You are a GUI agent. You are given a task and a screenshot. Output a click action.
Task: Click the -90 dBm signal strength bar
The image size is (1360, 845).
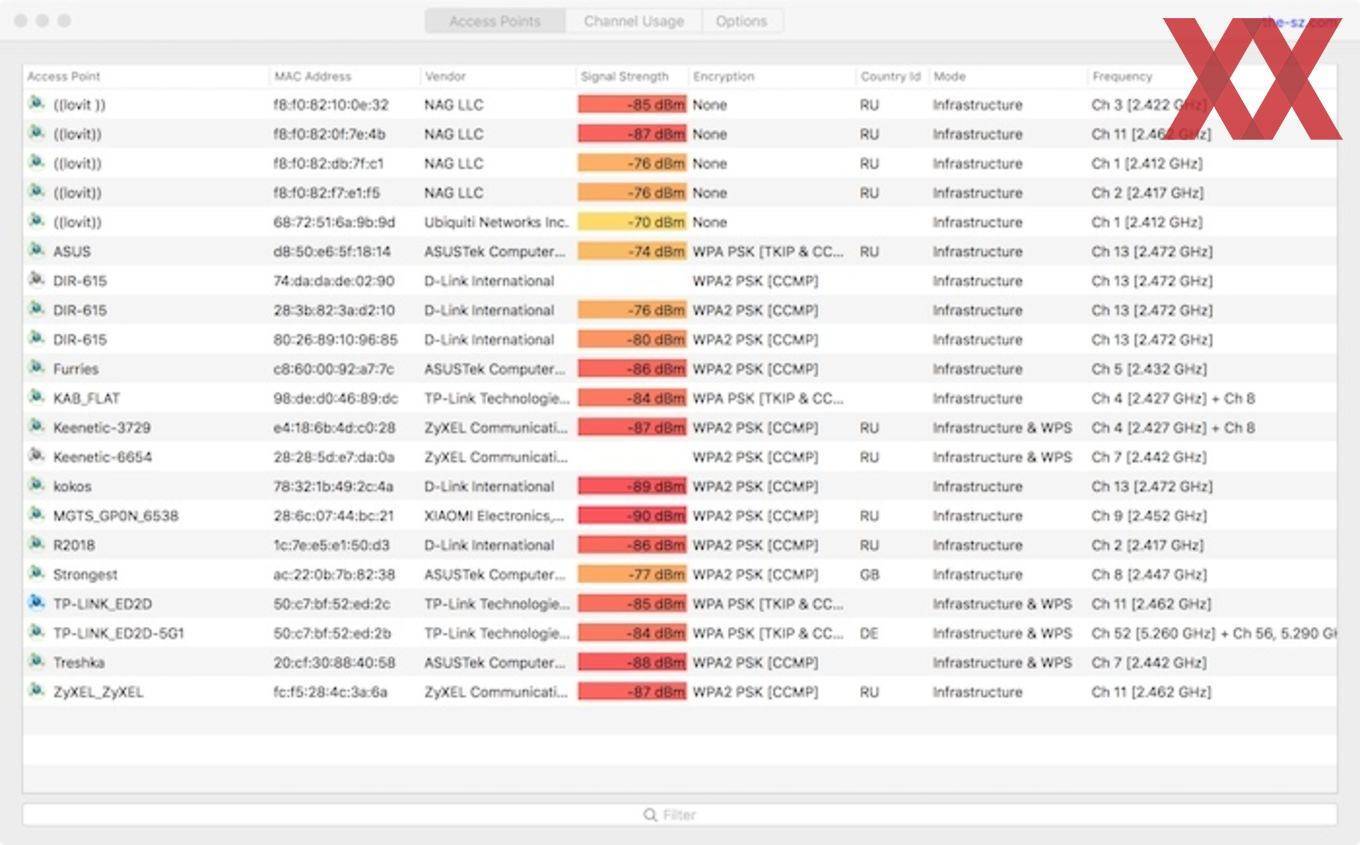(x=632, y=516)
